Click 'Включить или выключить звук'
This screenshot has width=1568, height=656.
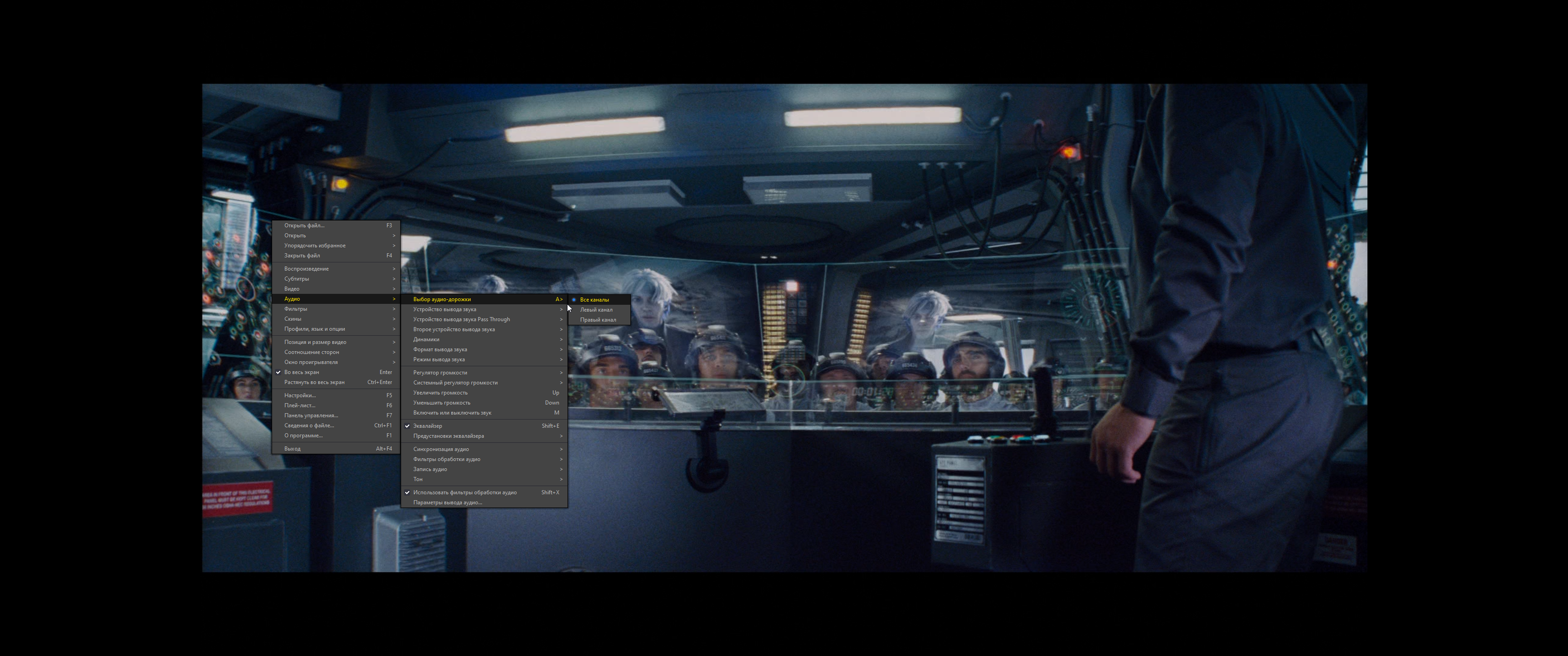click(x=452, y=413)
